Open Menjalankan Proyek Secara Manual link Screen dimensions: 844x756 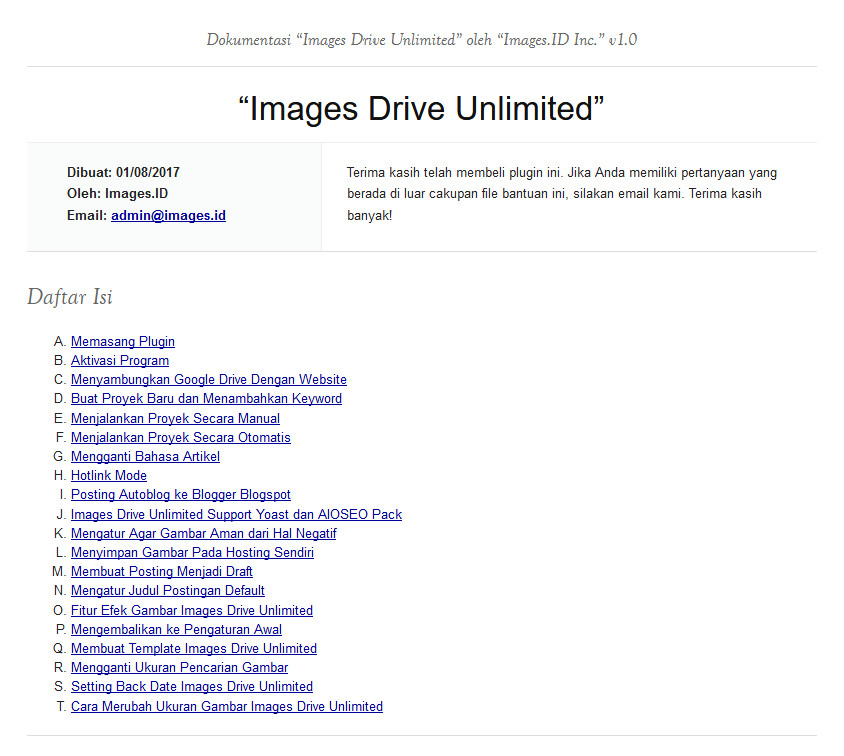[x=175, y=418]
